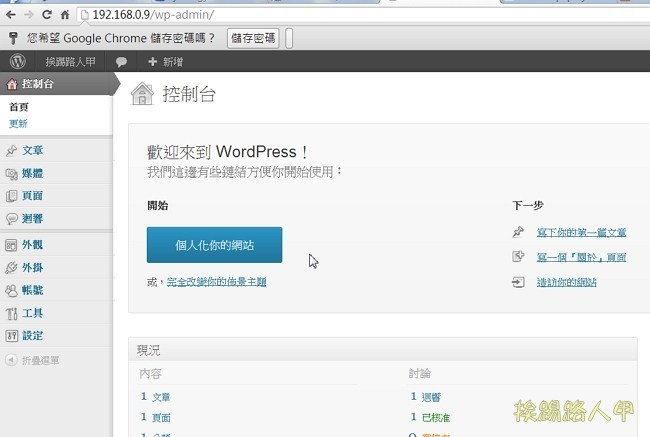Open the 迴響 comments menu item

(33, 218)
